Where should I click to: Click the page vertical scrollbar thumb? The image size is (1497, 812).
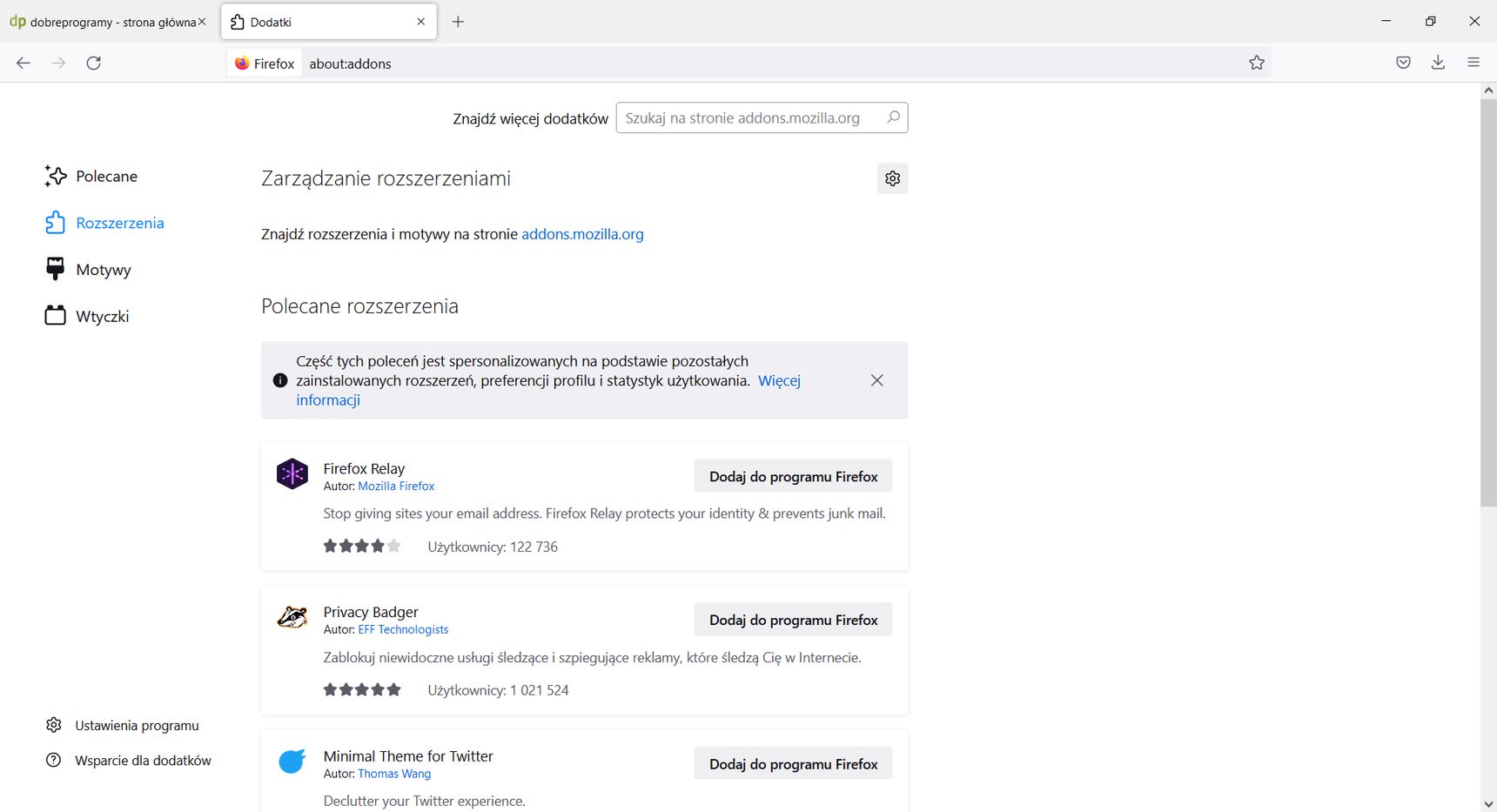coord(1488,302)
